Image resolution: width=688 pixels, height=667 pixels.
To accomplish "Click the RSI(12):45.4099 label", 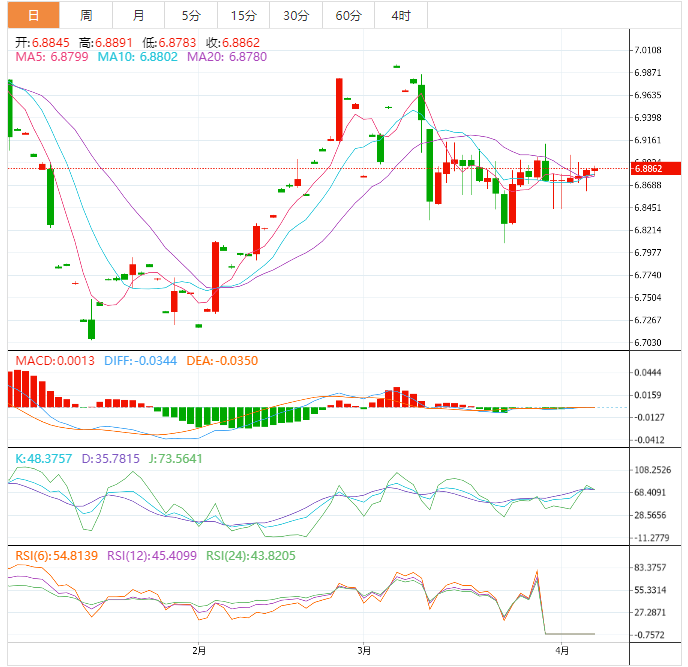I will (x=152, y=556).
